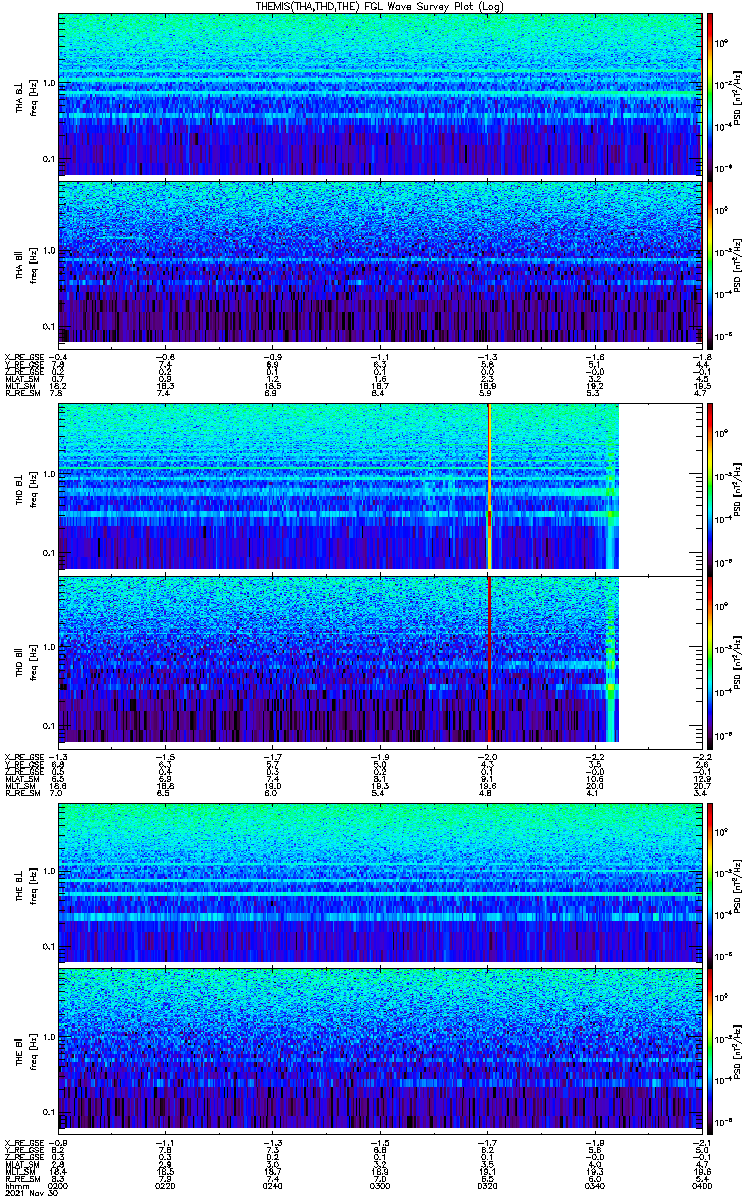Click the red vertical spike in THD B⊥ panel

489,486
